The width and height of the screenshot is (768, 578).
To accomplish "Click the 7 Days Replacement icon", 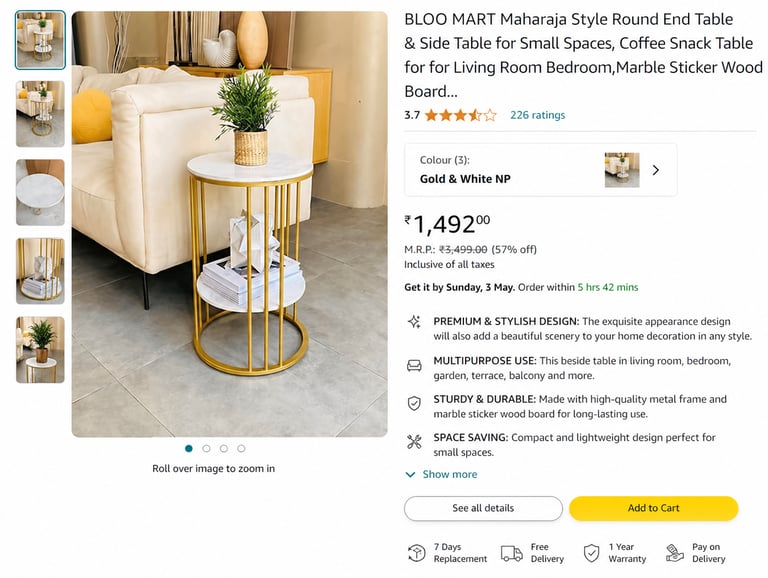I will tap(417, 553).
